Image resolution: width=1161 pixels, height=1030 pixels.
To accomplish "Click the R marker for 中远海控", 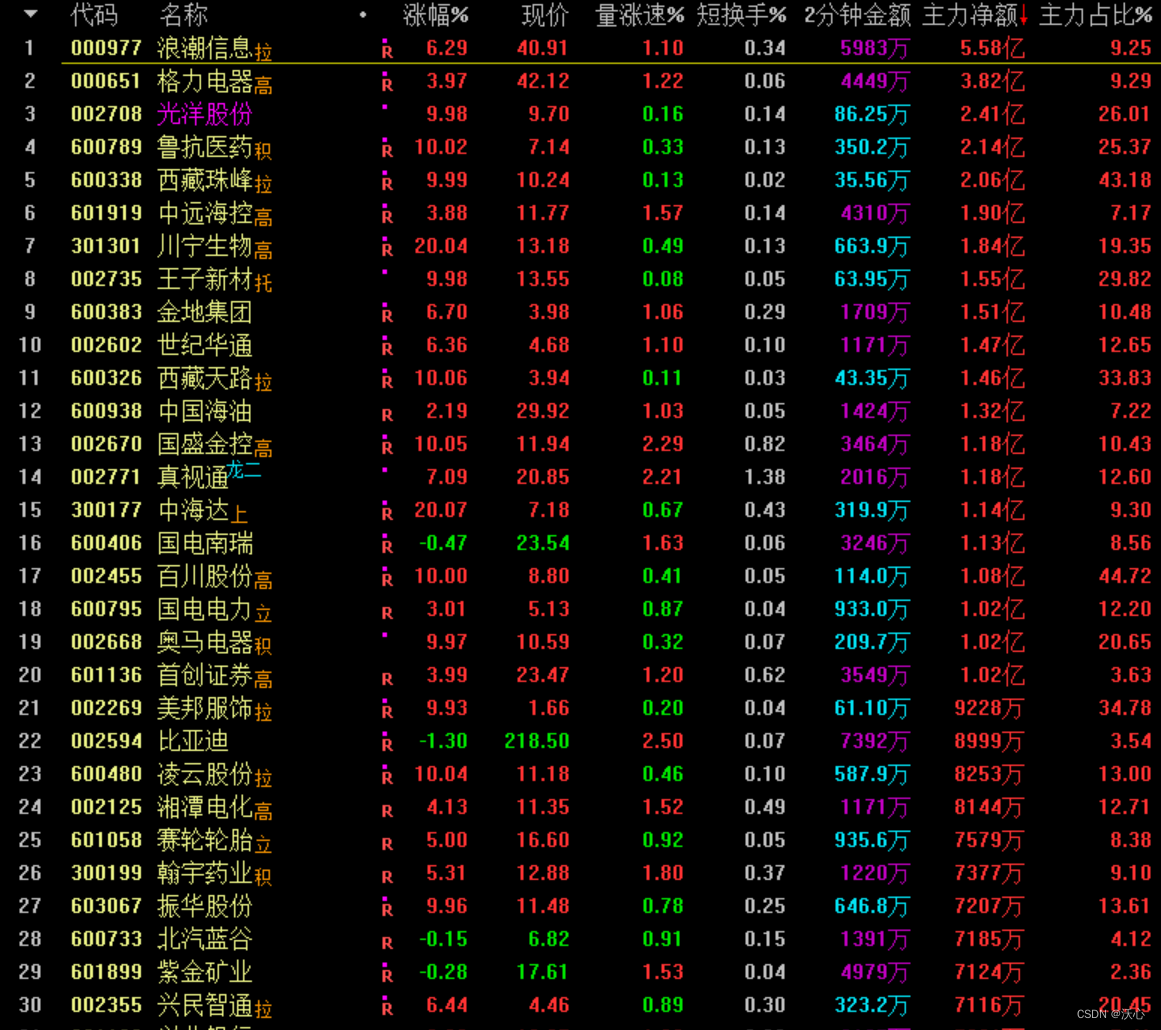I will (387, 215).
